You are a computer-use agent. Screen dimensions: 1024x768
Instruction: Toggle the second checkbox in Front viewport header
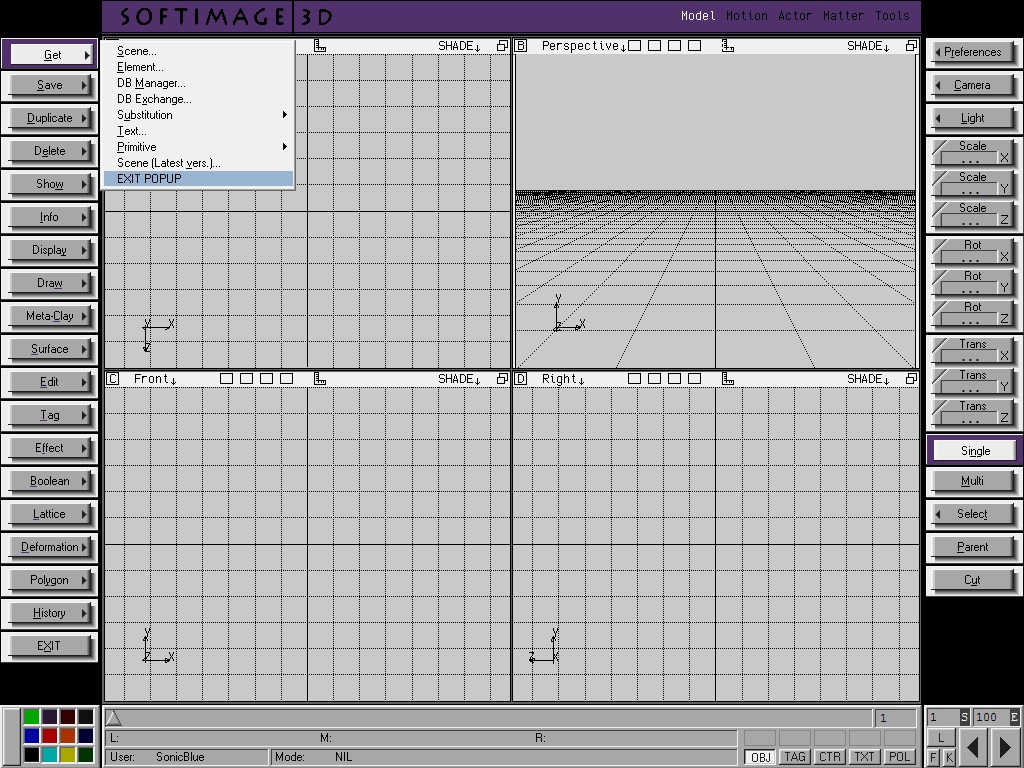(x=247, y=379)
